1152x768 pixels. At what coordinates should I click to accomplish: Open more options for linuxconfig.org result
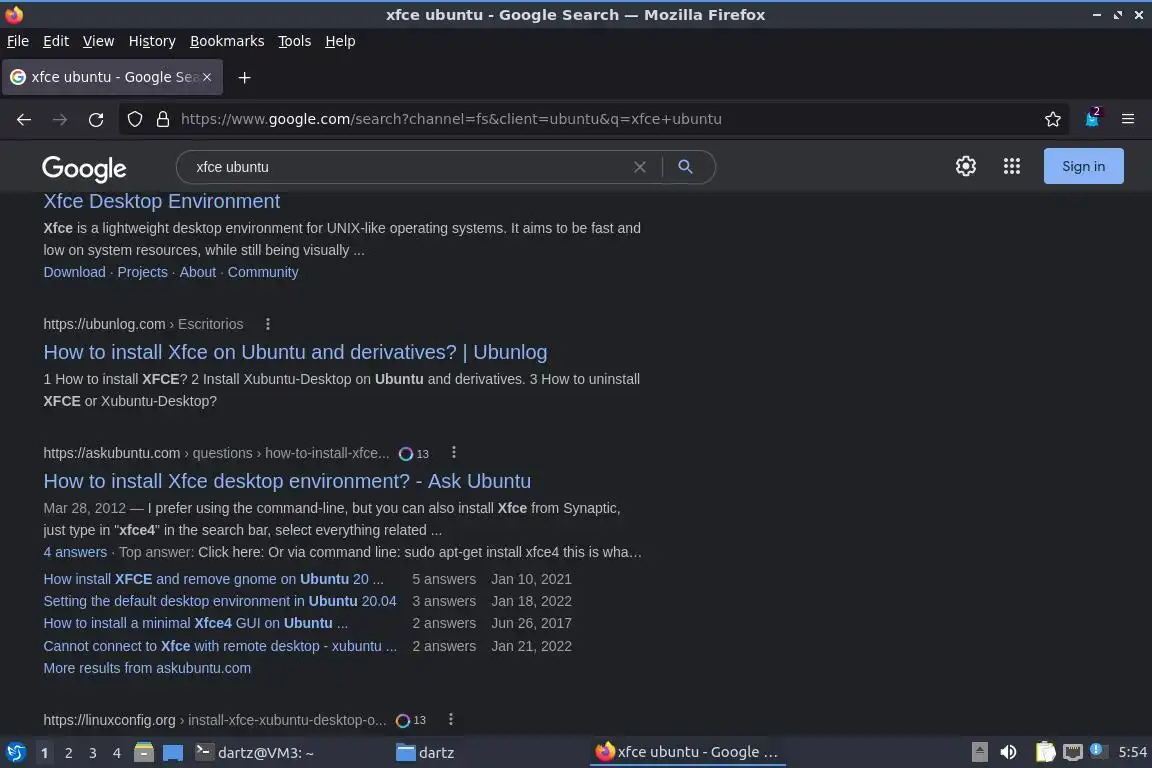450,719
